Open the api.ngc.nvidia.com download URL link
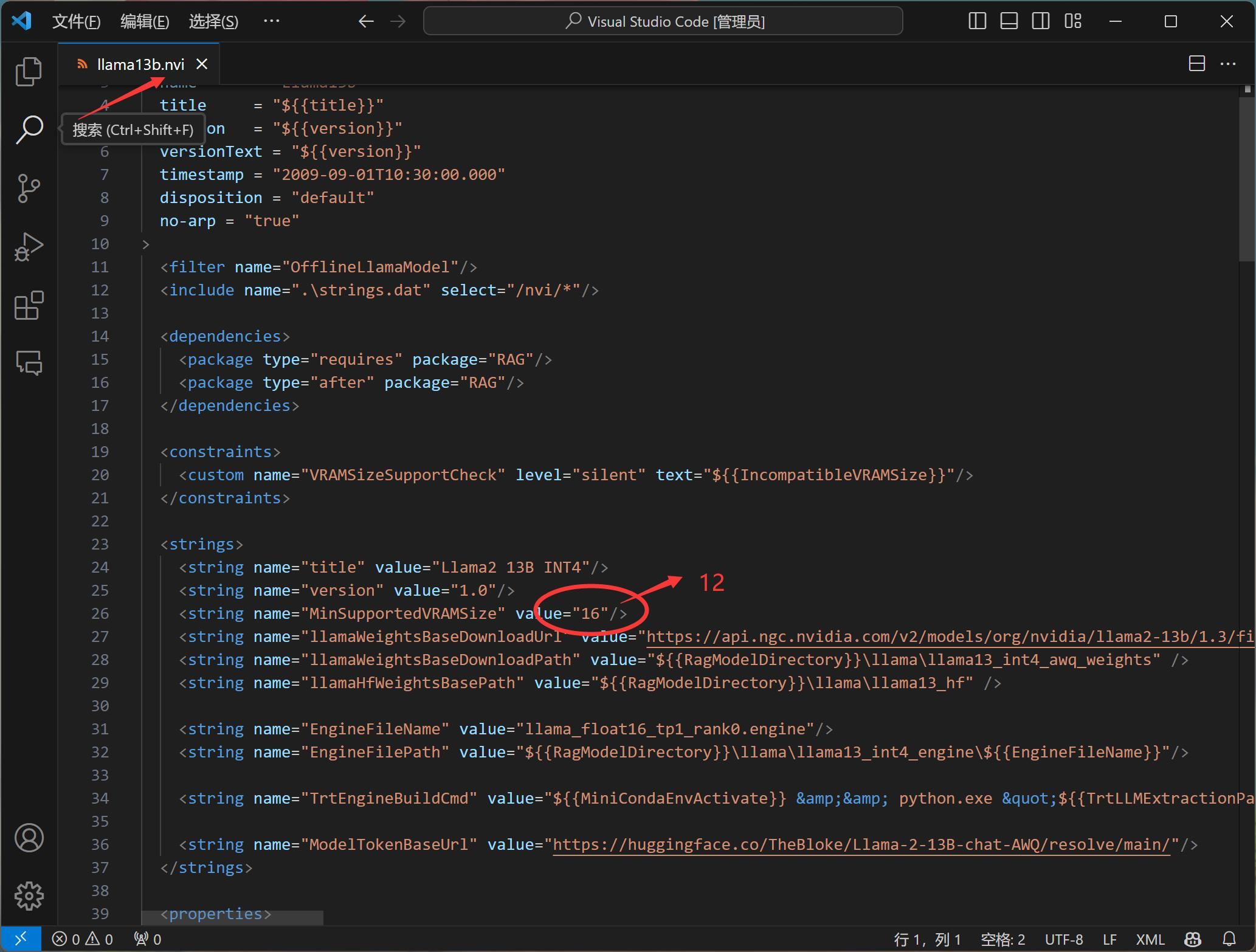Viewport: 1256px width, 952px height. 950,636
